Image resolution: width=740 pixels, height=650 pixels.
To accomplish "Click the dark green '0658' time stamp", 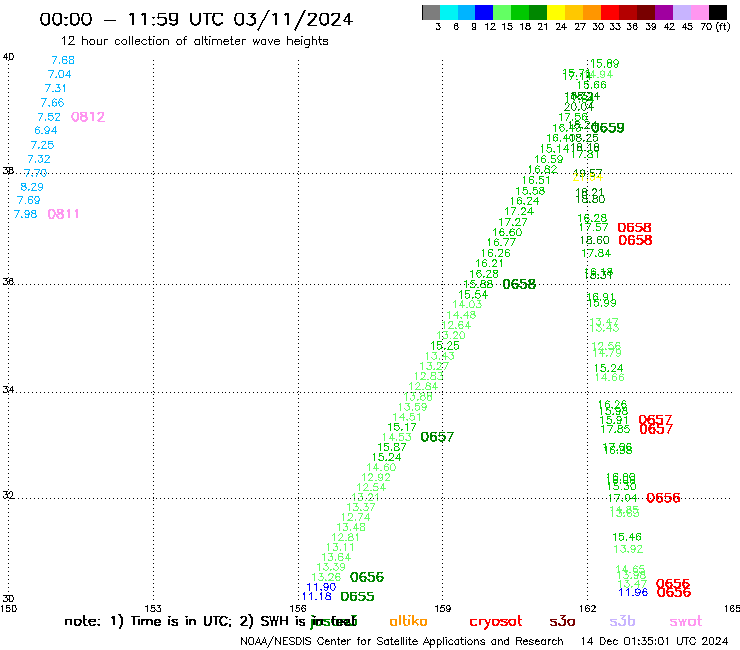I will (x=519, y=284).
